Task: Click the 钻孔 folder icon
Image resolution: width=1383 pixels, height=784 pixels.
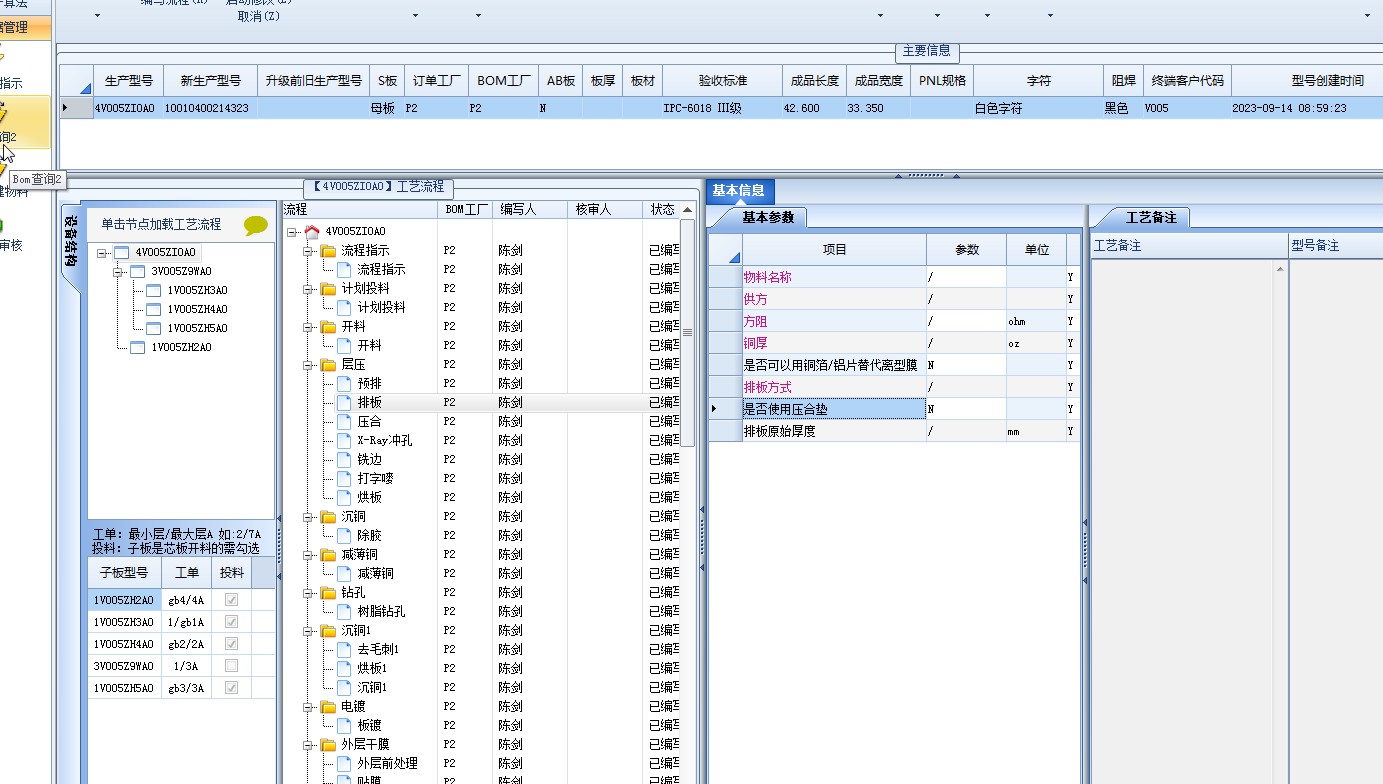Action: click(x=329, y=592)
